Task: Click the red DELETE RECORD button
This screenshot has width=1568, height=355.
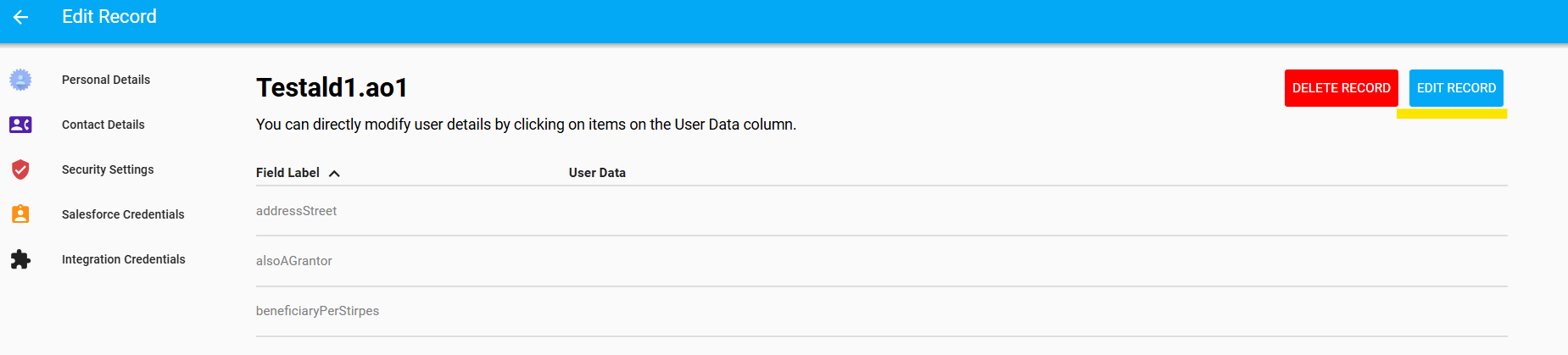Action: point(1342,88)
